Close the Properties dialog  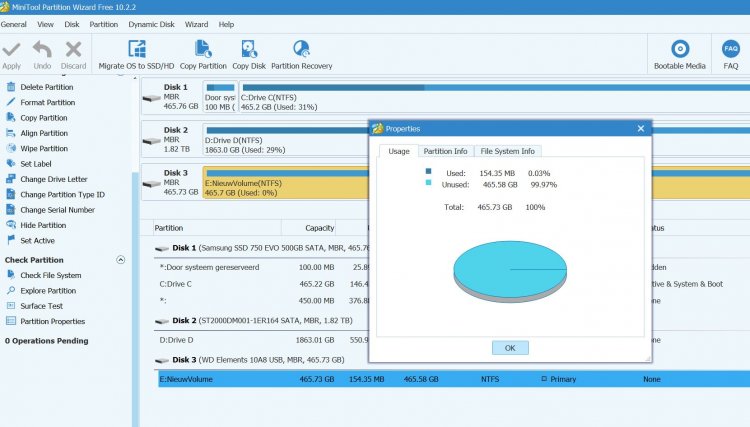[x=640, y=128]
